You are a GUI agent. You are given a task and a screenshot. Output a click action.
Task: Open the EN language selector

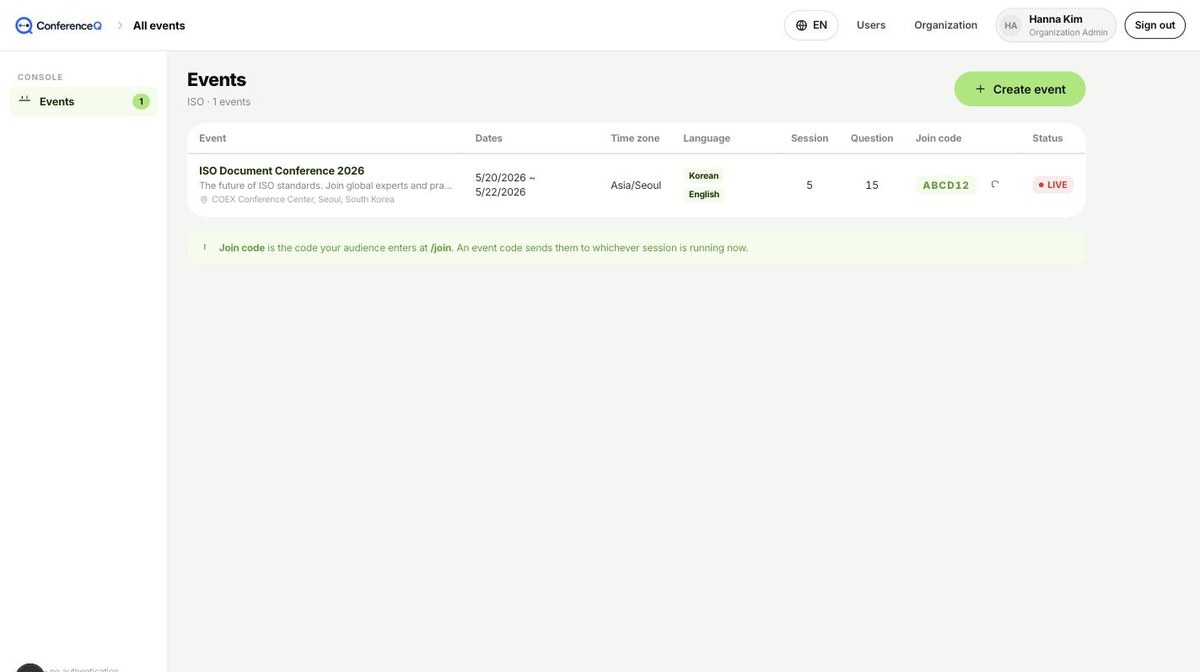(811, 25)
